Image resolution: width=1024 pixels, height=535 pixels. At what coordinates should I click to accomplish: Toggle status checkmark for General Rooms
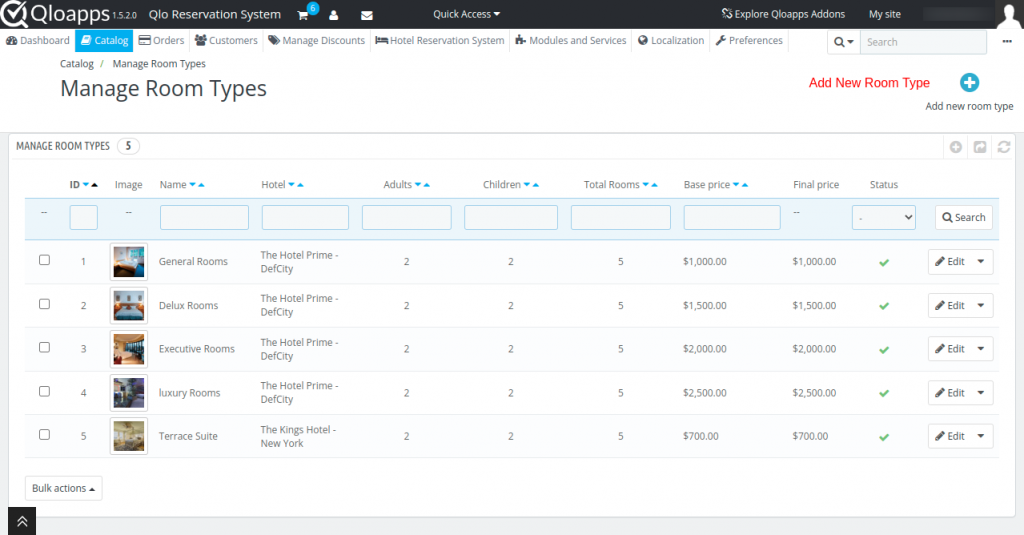click(883, 262)
